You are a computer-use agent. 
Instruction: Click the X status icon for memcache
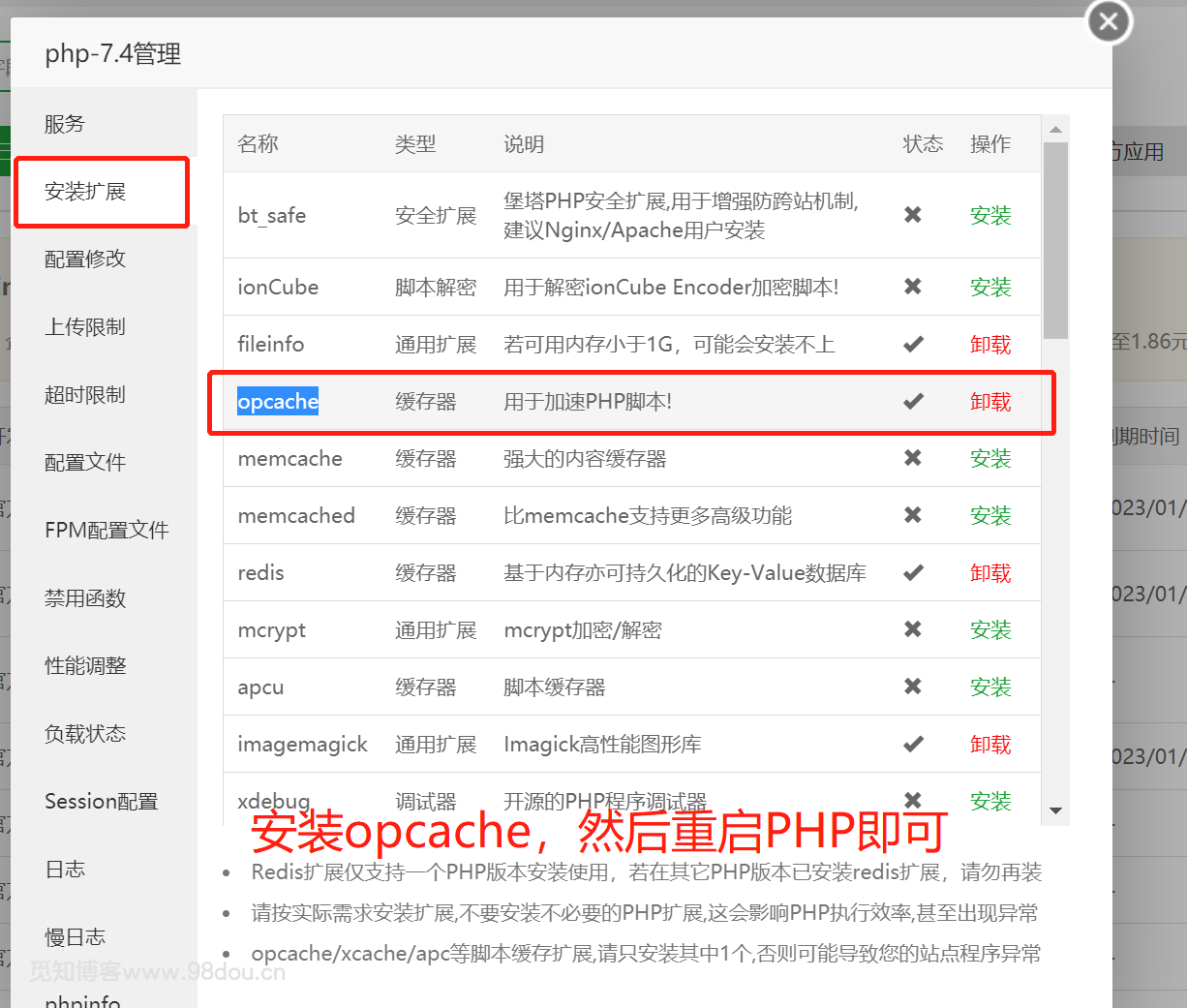tap(913, 458)
